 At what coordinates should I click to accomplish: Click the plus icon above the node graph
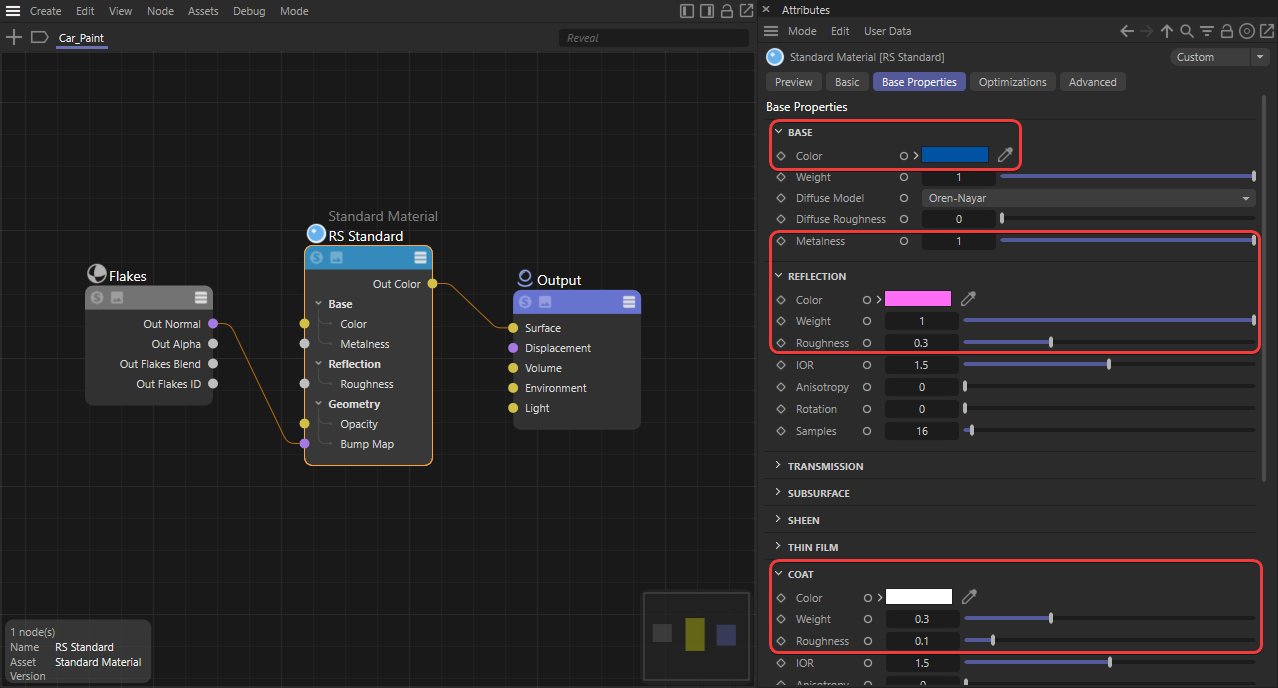tap(14, 38)
